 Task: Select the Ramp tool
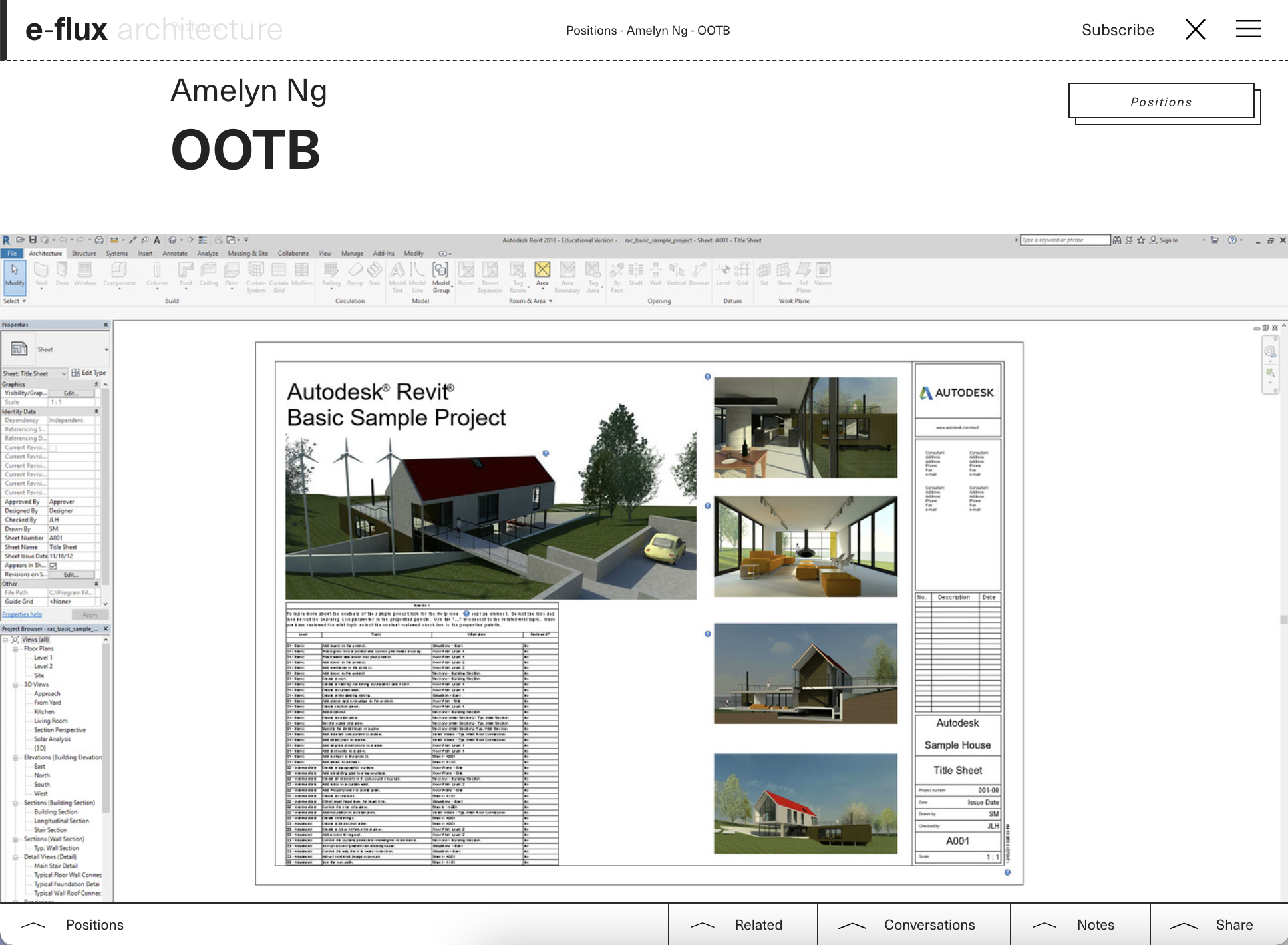pos(355,274)
